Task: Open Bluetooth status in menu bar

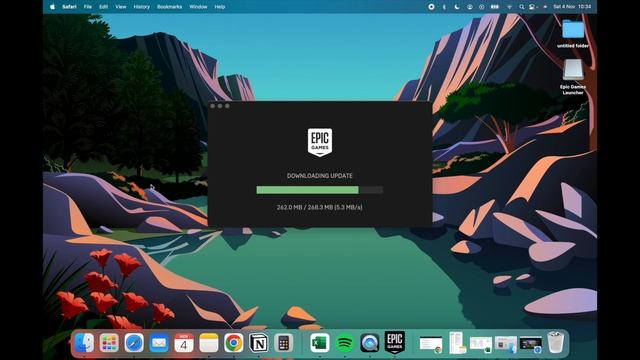Action: pyautogui.click(x=444, y=7)
